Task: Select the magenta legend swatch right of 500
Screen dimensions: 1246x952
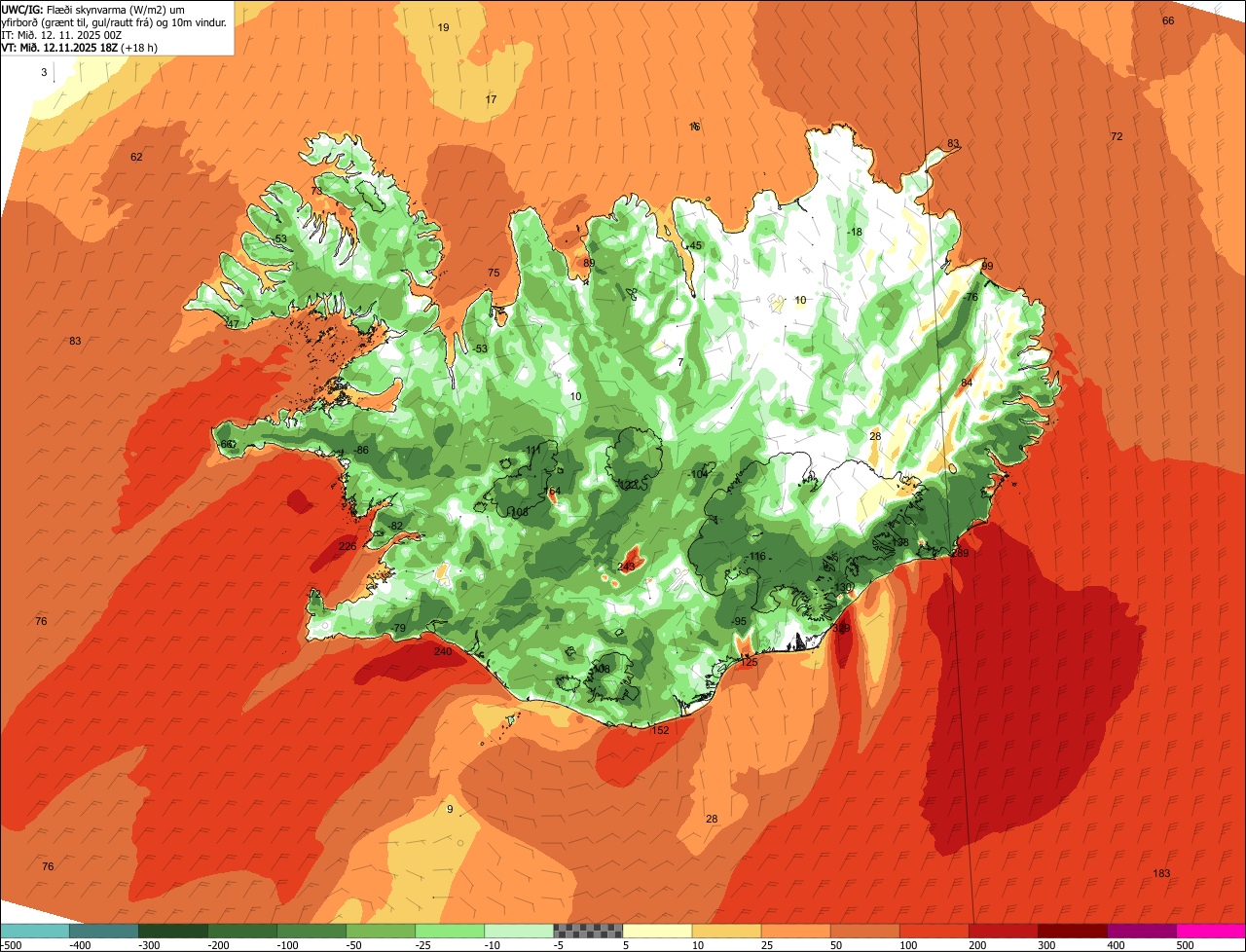Action: click(x=1211, y=931)
